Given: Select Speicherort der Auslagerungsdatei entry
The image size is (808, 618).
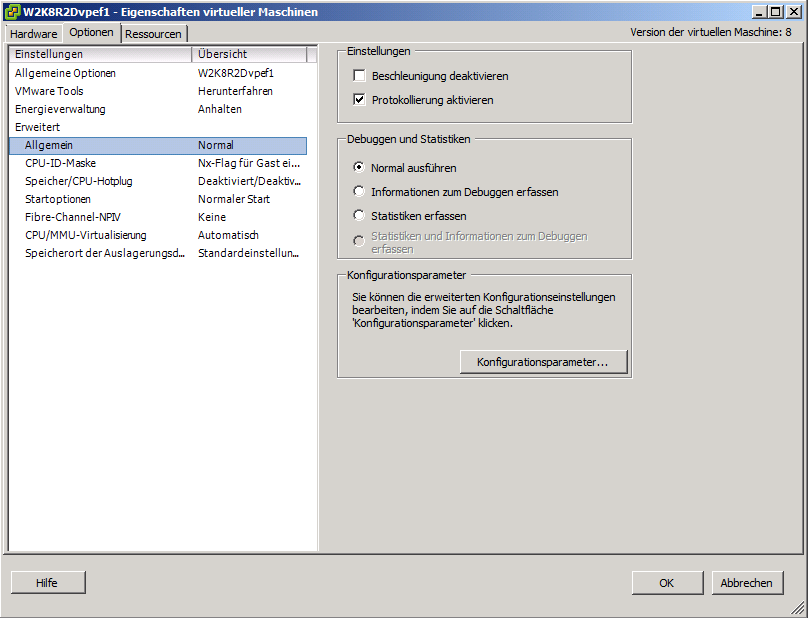Looking at the screenshot, I should (x=158, y=254).
